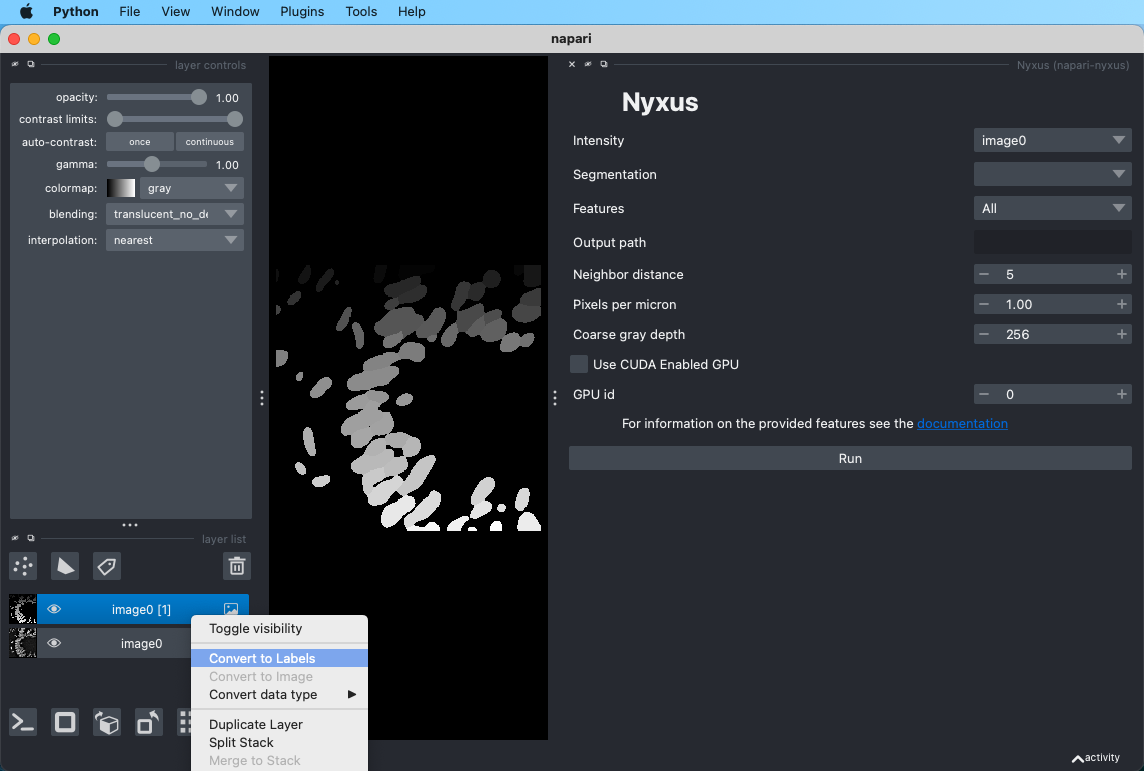Float the Nyxus panel window
This screenshot has width=1144, height=771.
point(603,64)
